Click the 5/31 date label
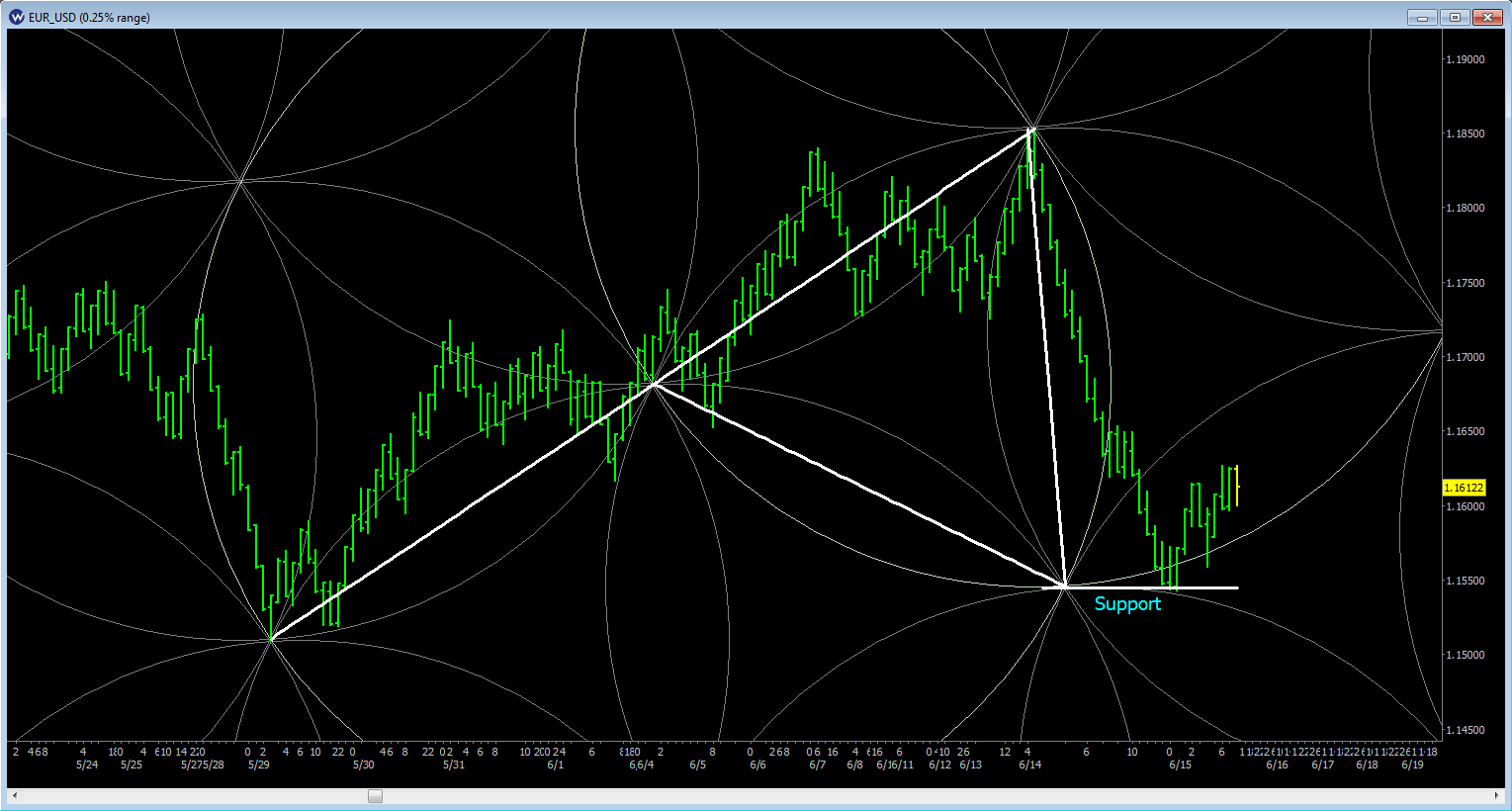 (x=453, y=765)
